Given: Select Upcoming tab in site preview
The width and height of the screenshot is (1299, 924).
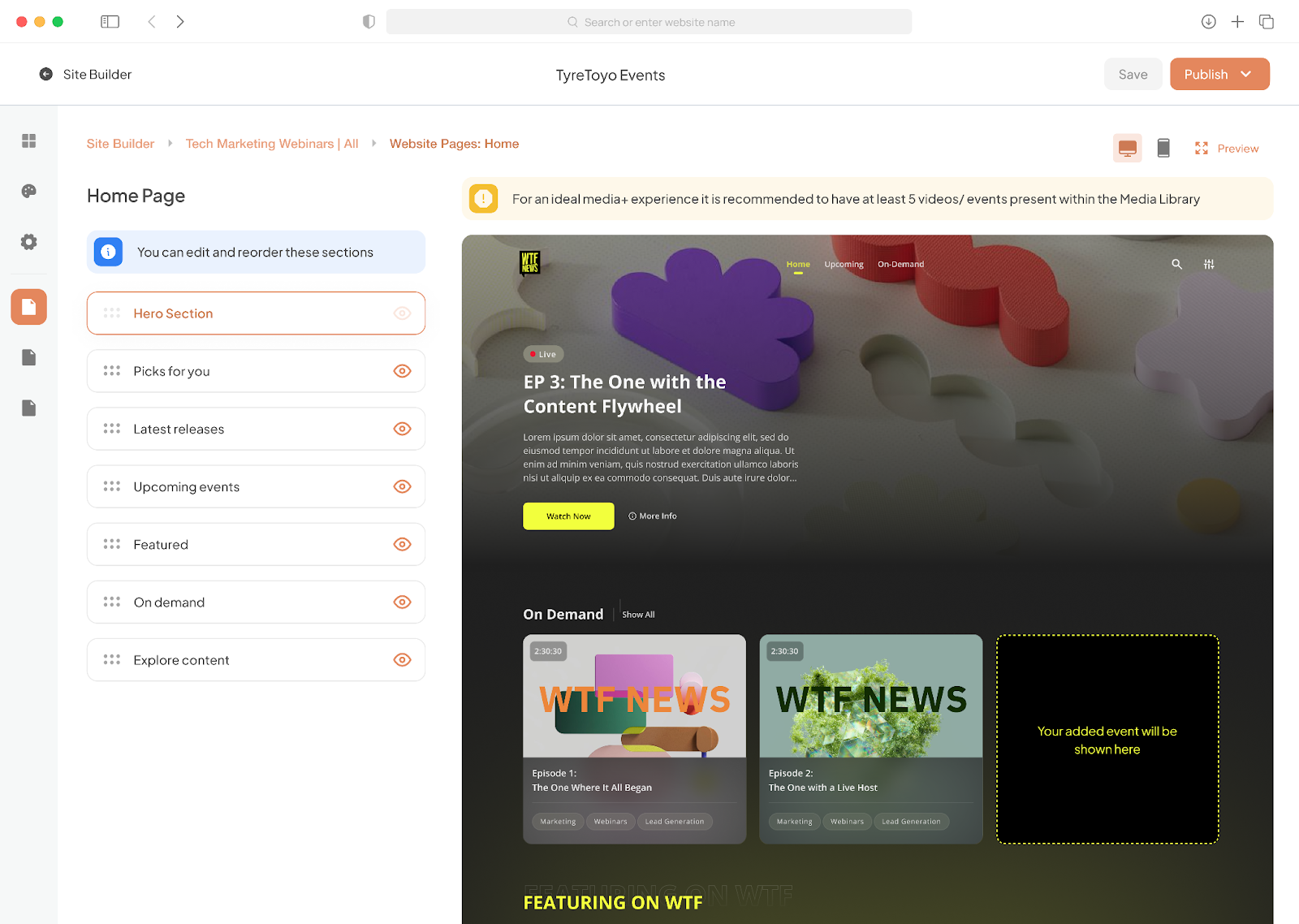Looking at the screenshot, I should point(844,264).
